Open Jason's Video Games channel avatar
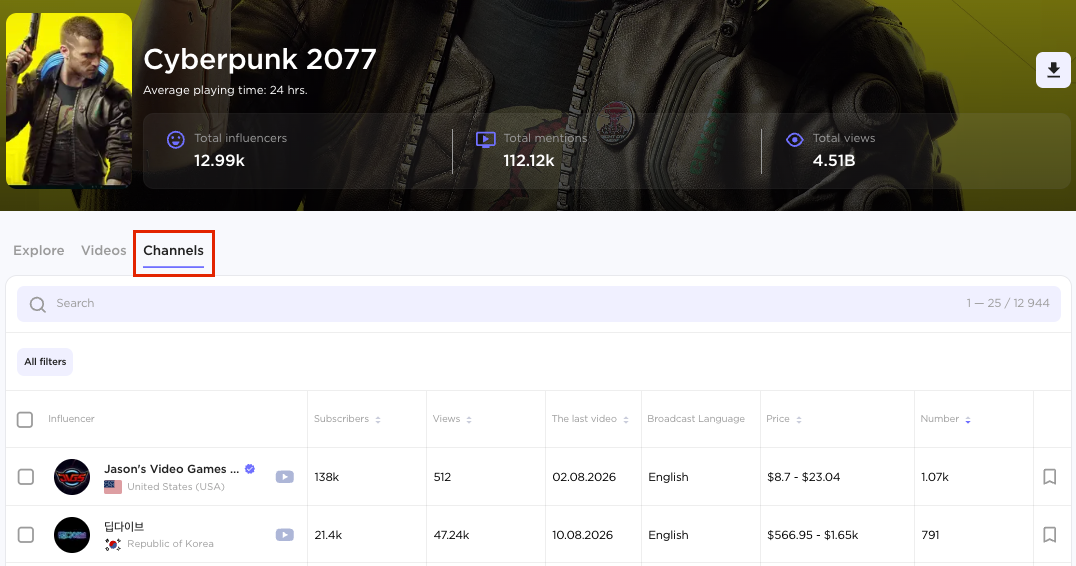 (x=72, y=477)
